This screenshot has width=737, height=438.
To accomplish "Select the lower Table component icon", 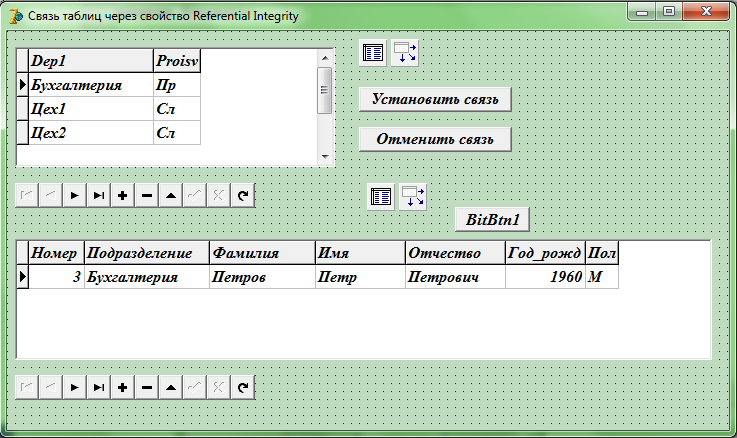I will point(381,196).
